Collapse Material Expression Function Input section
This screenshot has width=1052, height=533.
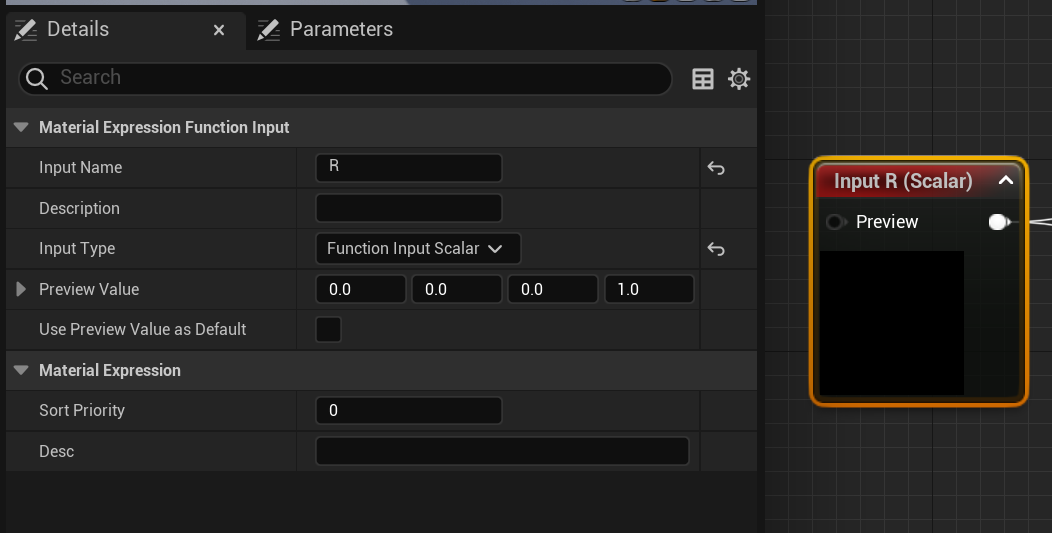click(x=21, y=127)
